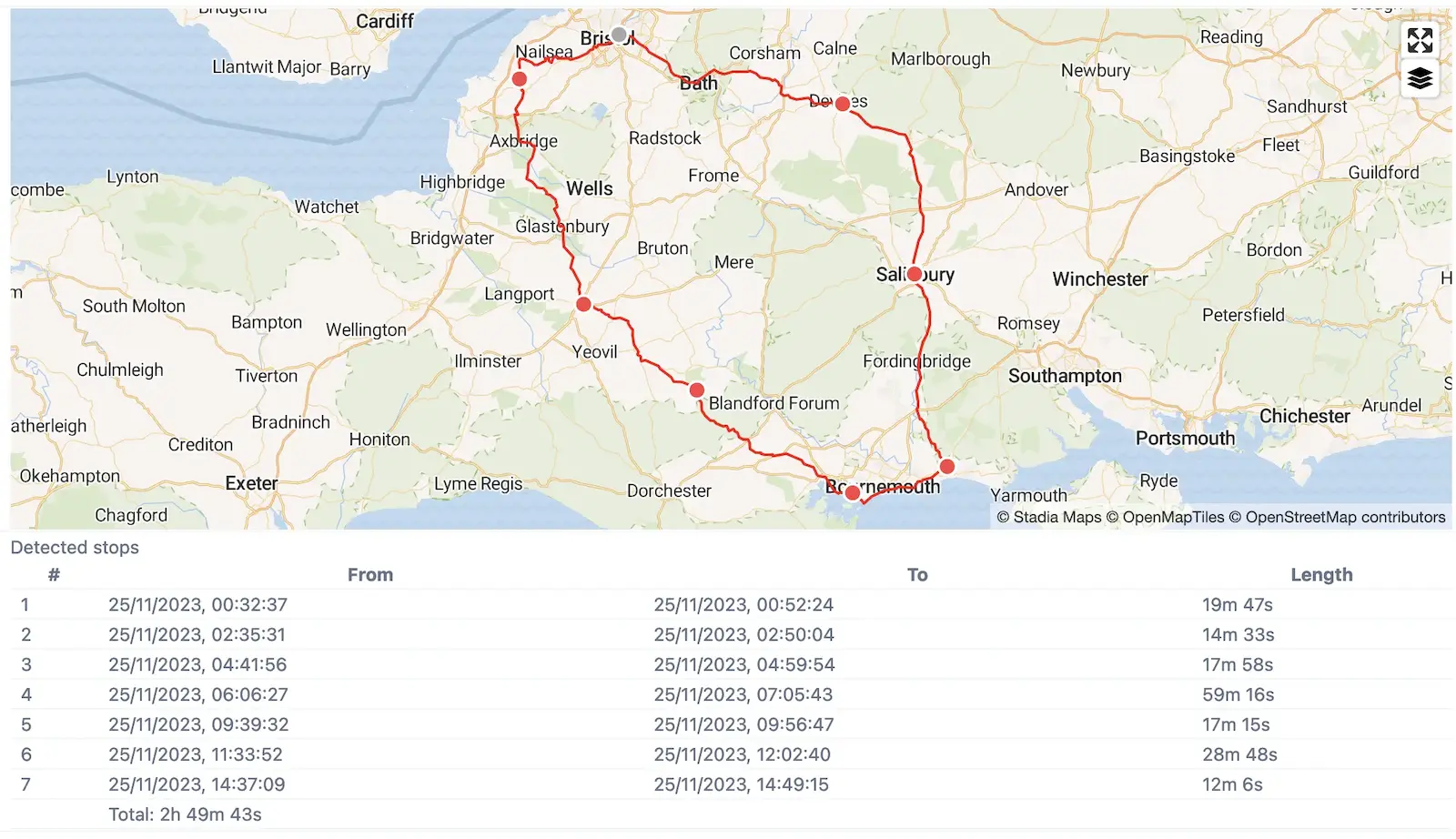Click stop 7 ending at 14:49:15
1456x839 pixels.
click(x=741, y=784)
